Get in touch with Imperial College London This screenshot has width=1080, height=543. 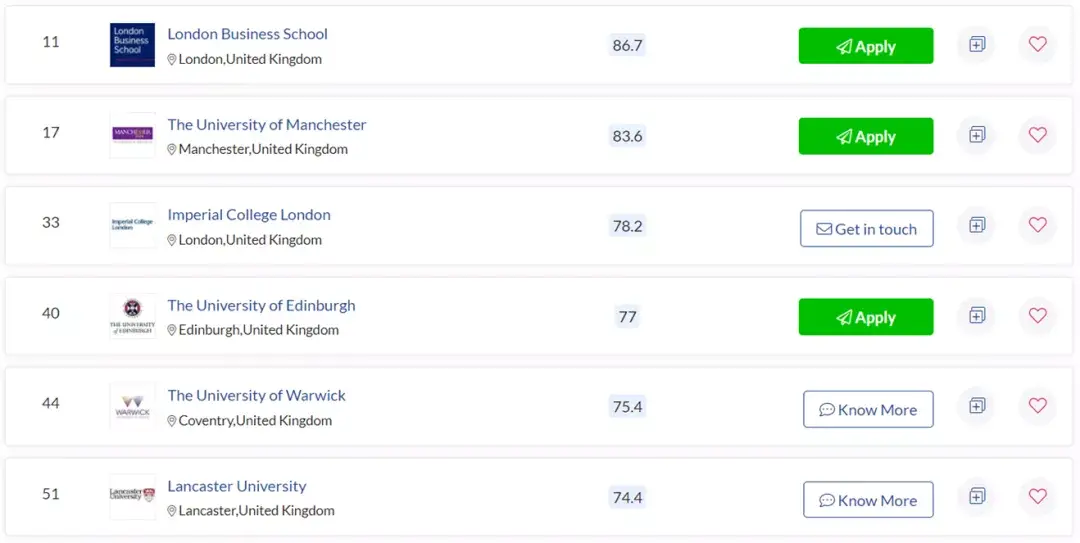click(866, 229)
